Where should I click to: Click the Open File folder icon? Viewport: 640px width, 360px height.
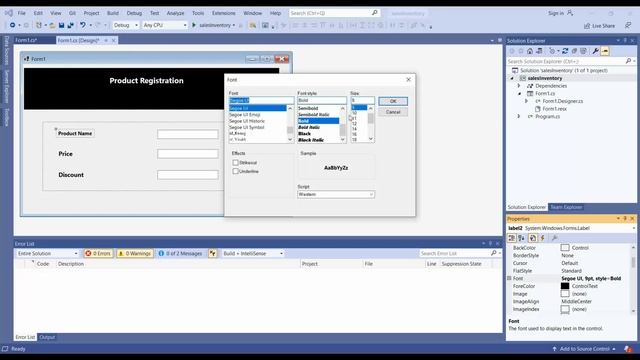(52, 25)
